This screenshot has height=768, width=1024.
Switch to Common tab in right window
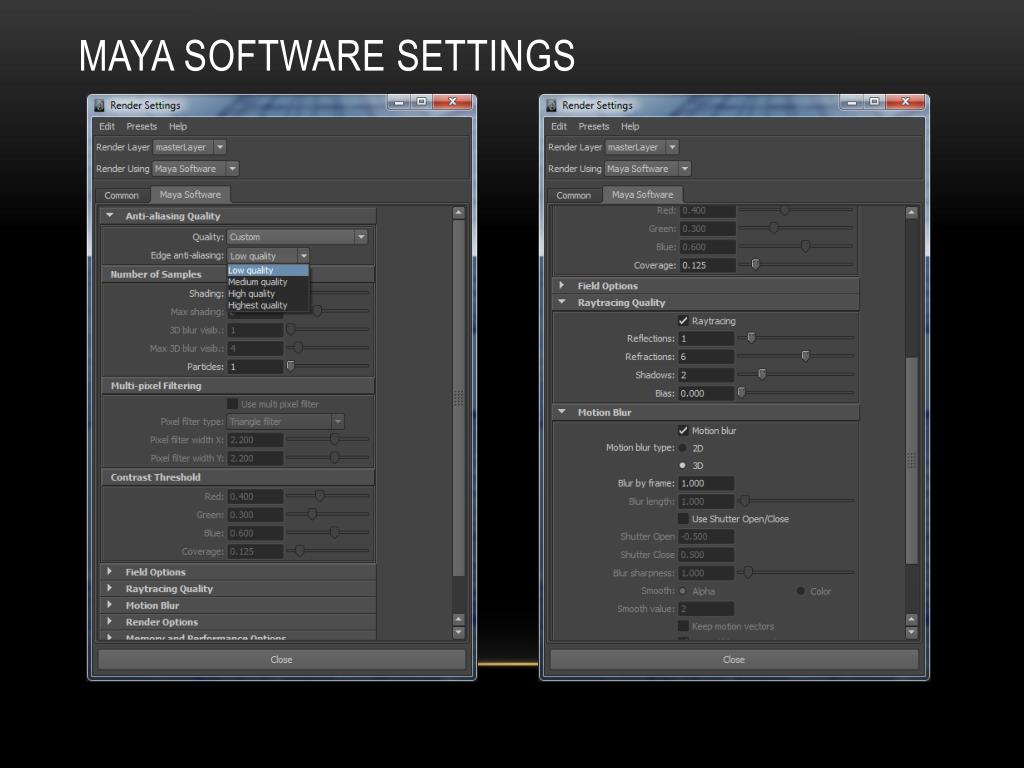click(573, 195)
